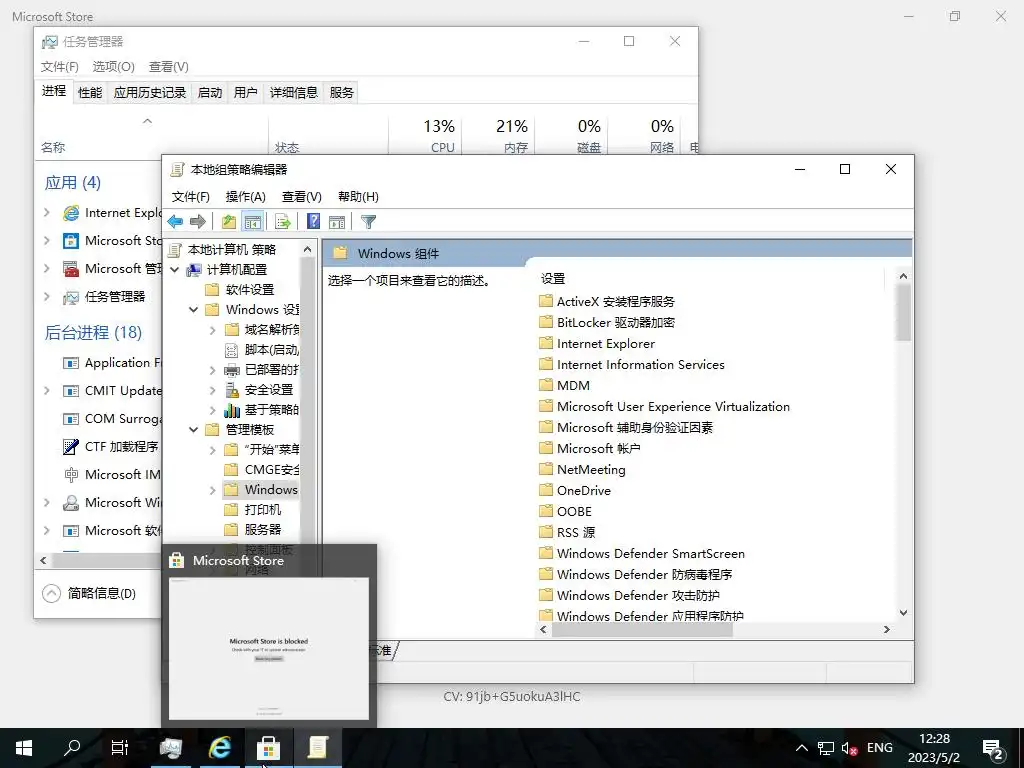Switch to 性能 tab in Task Manager
This screenshot has width=1024, height=768.
pos(90,93)
